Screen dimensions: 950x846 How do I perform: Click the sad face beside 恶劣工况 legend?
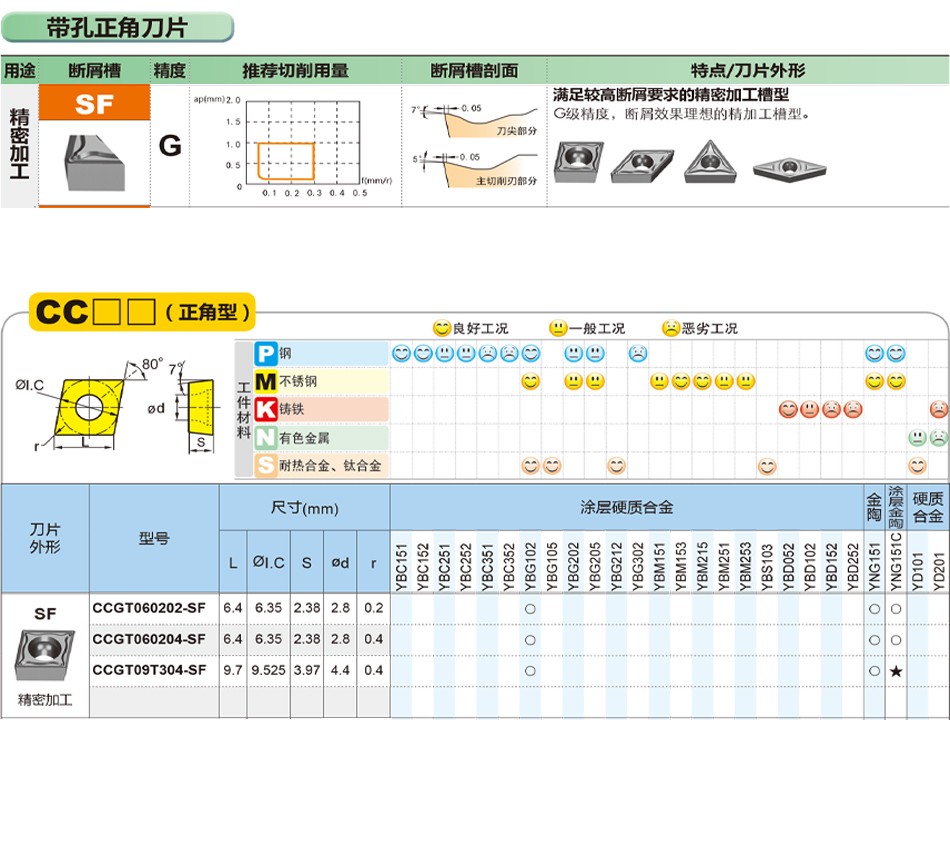pos(671,328)
